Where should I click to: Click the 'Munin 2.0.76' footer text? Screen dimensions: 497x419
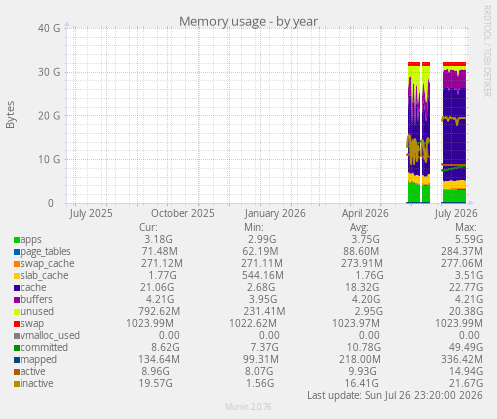(x=248, y=407)
